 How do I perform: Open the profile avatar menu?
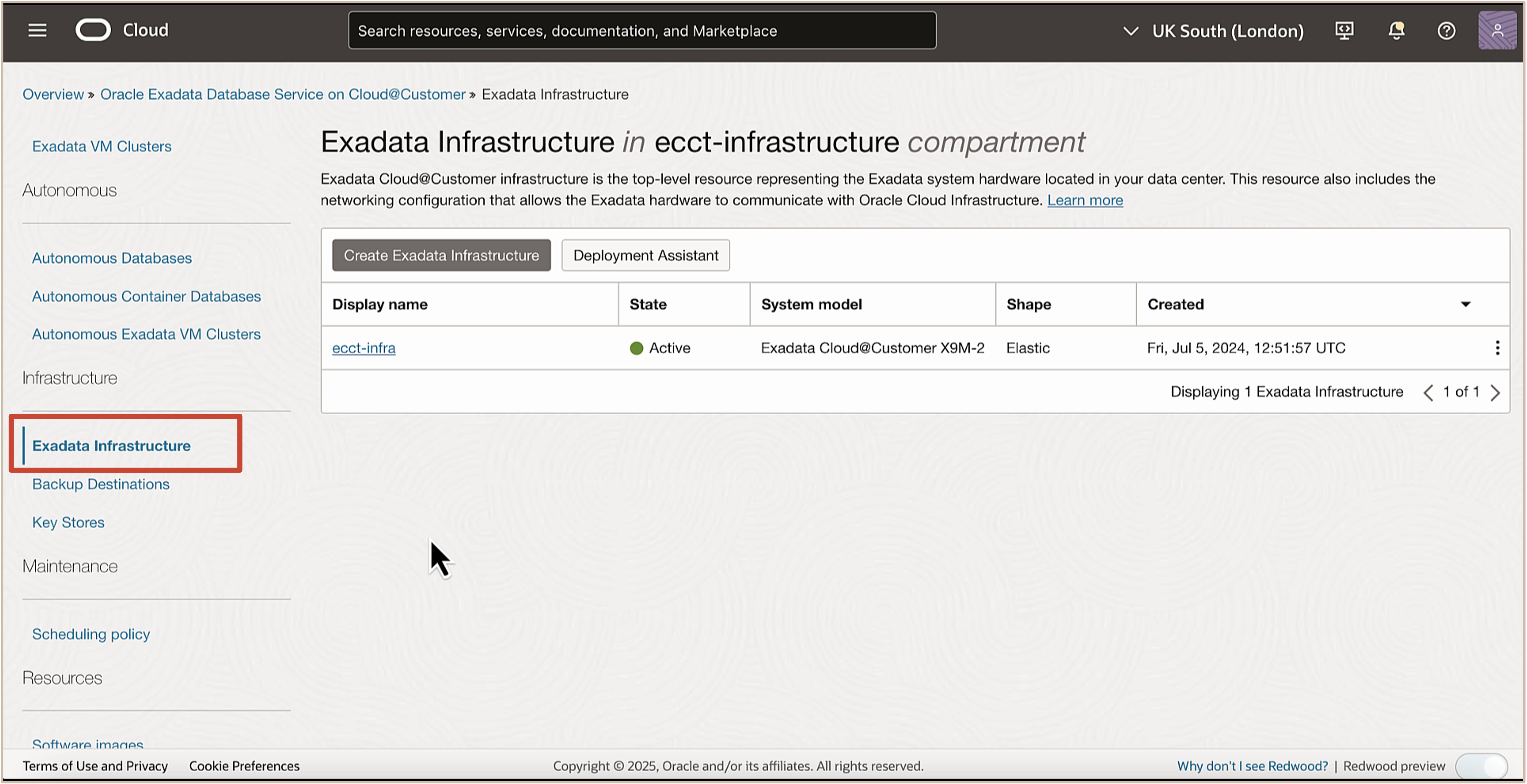[1497, 29]
